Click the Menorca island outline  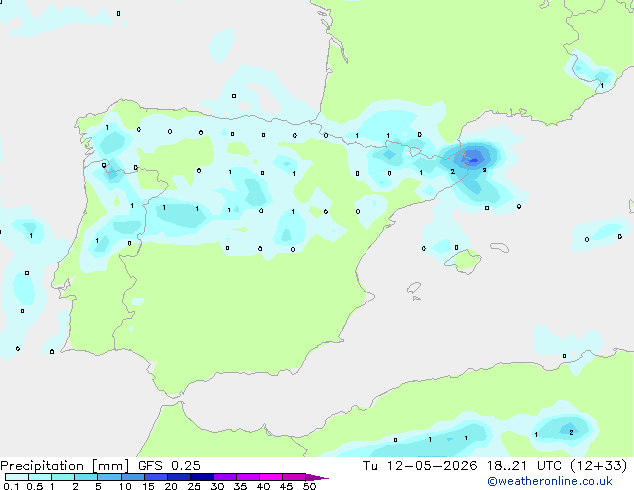coord(500,247)
